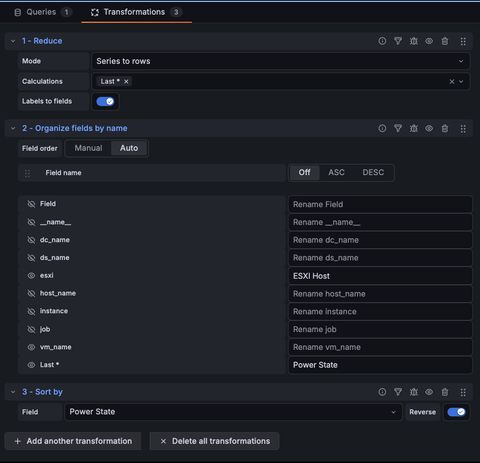480x463 pixels.
Task: Open the 3 - Sort by title
Action: (x=42, y=392)
